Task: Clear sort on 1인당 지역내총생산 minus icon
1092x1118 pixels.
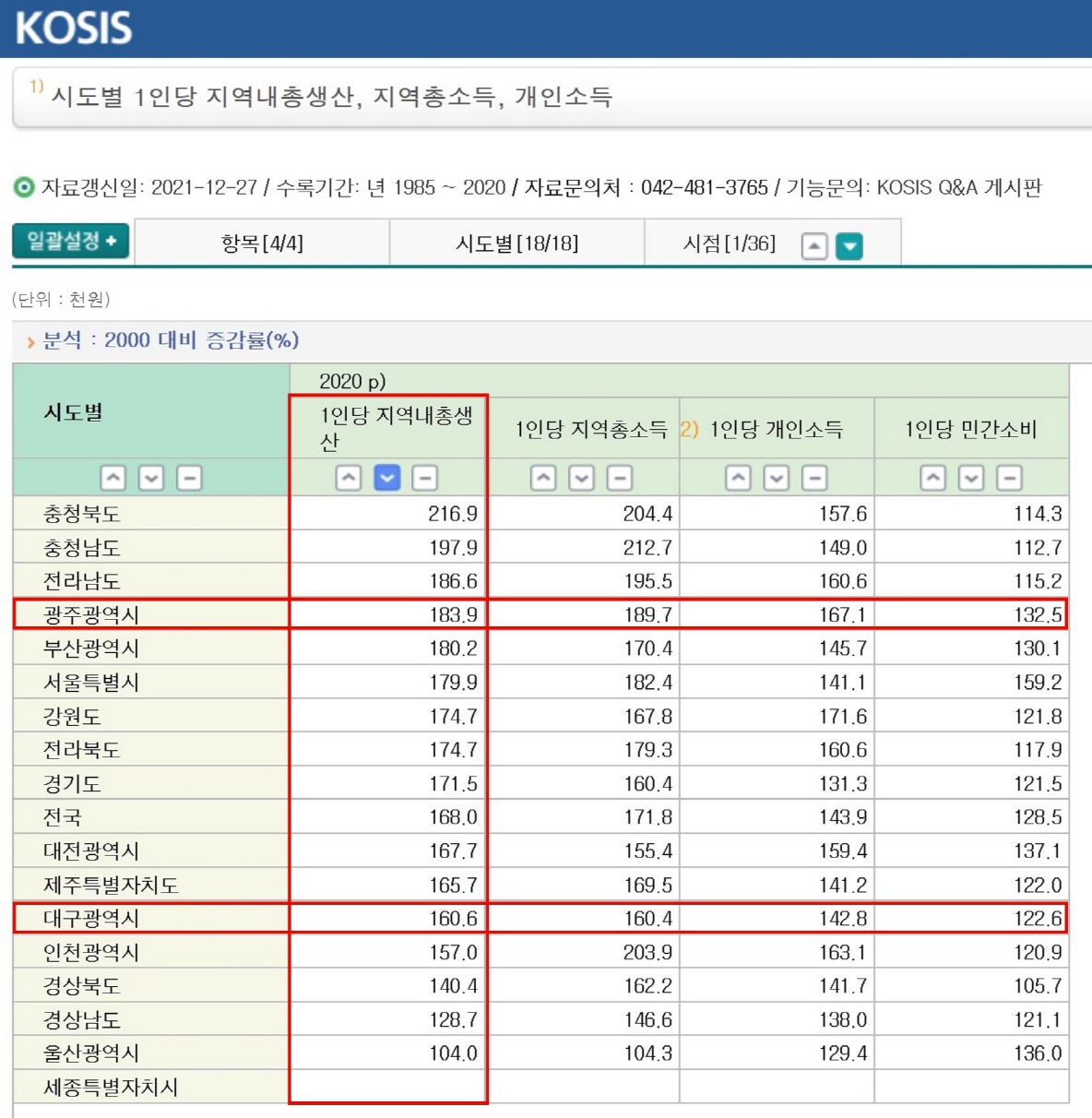Action: pos(424,478)
